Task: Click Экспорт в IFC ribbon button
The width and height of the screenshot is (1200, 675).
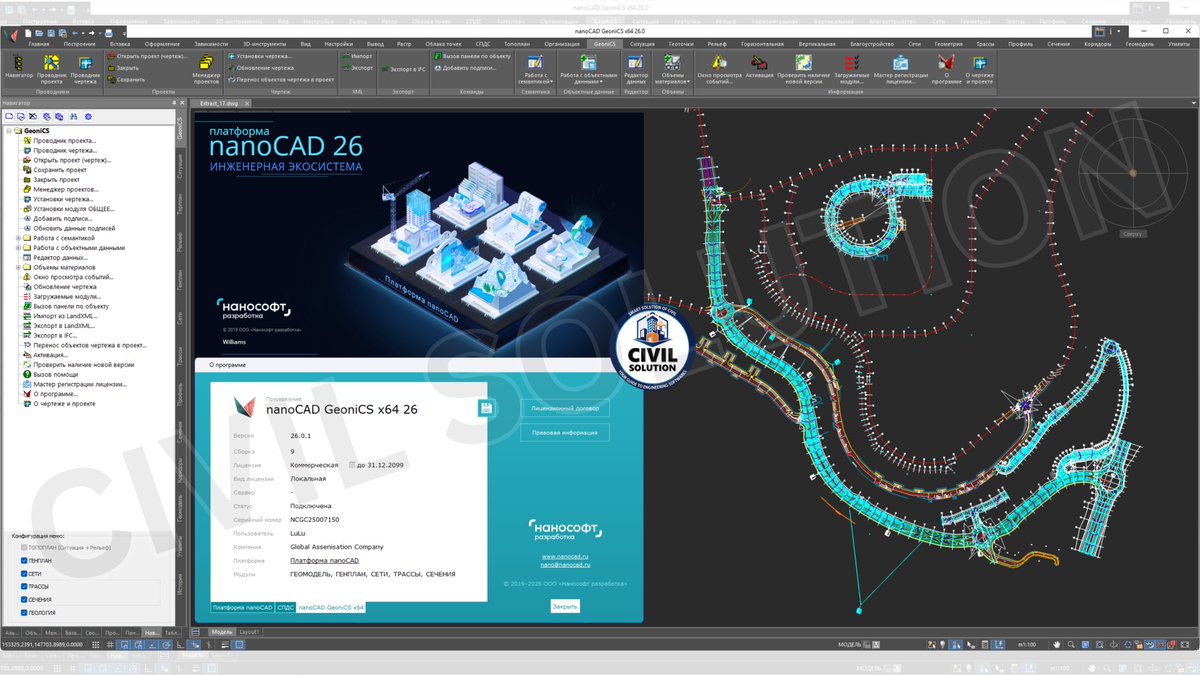Action: [403, 68]
